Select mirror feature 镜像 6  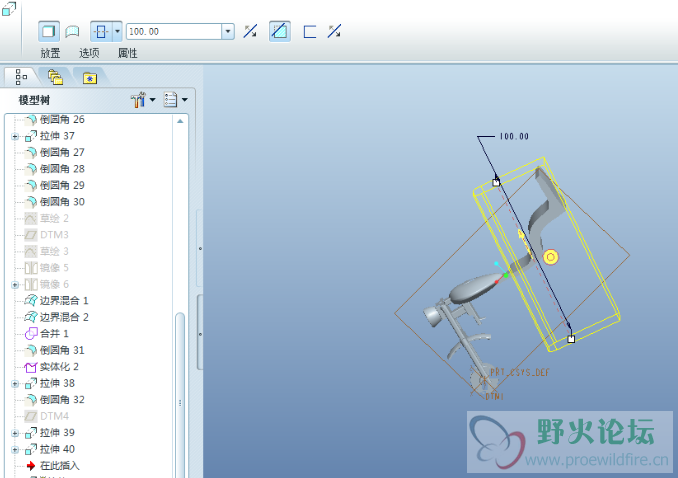54,284
